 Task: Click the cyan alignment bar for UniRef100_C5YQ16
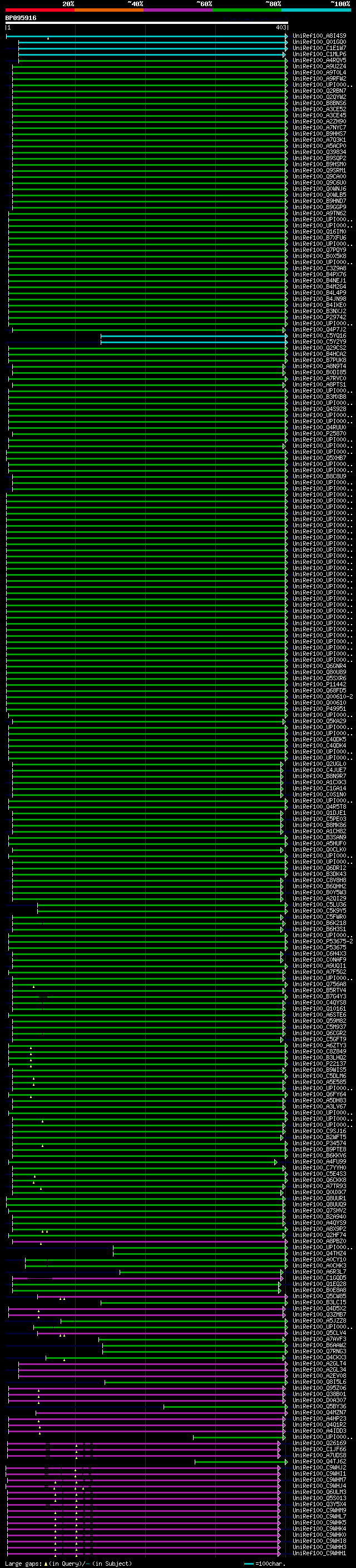click(x=194, y=336)
